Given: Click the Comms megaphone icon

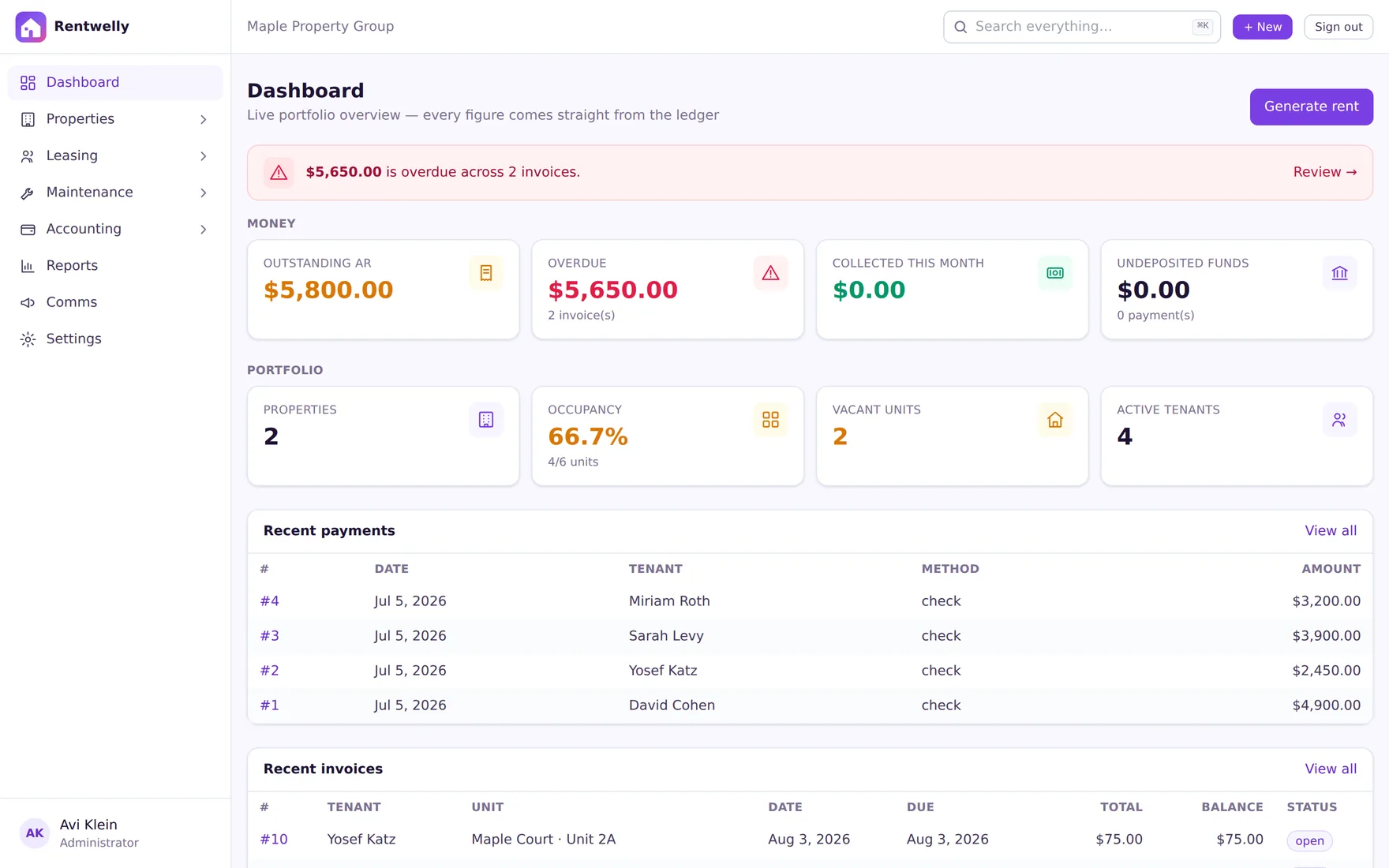Looking at the screenshot, I should [x=28, y=303].
